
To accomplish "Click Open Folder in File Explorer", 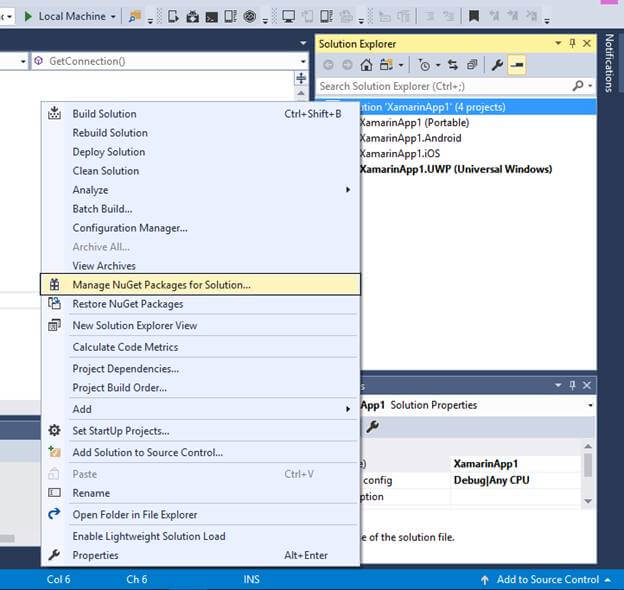I will pyautogui.click(x=201, y=515).
